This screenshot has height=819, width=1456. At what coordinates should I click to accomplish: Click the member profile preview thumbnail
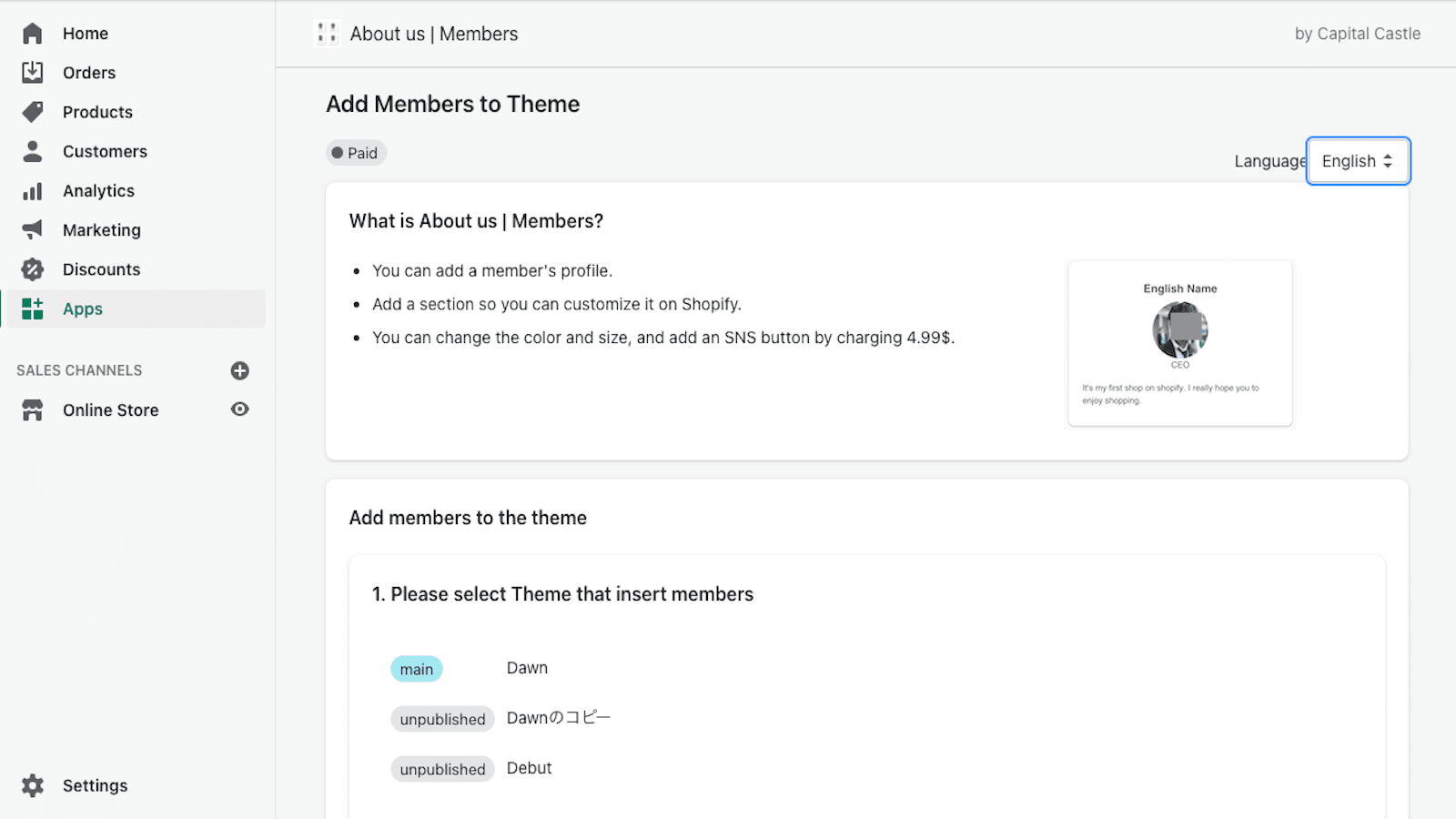point(1179,343)
